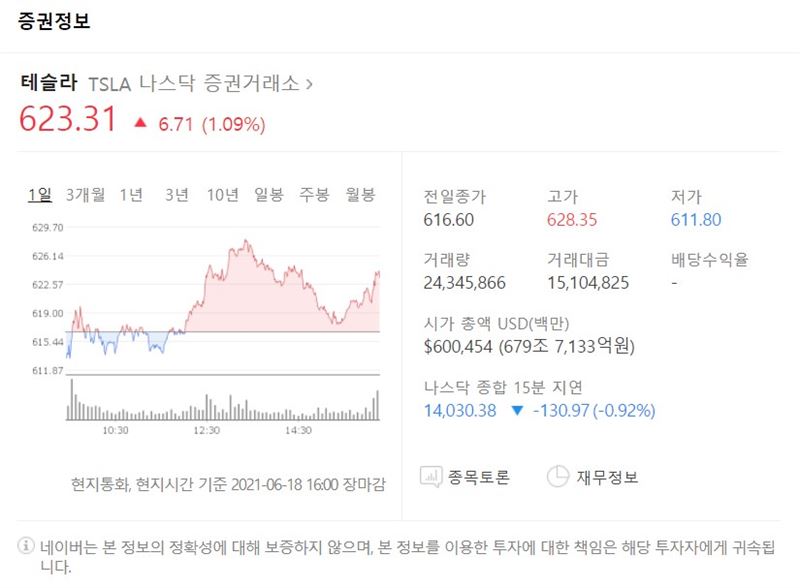Click the info icon beside disclaimer
This screenshot has height=588, width=800.
[25, 547]
